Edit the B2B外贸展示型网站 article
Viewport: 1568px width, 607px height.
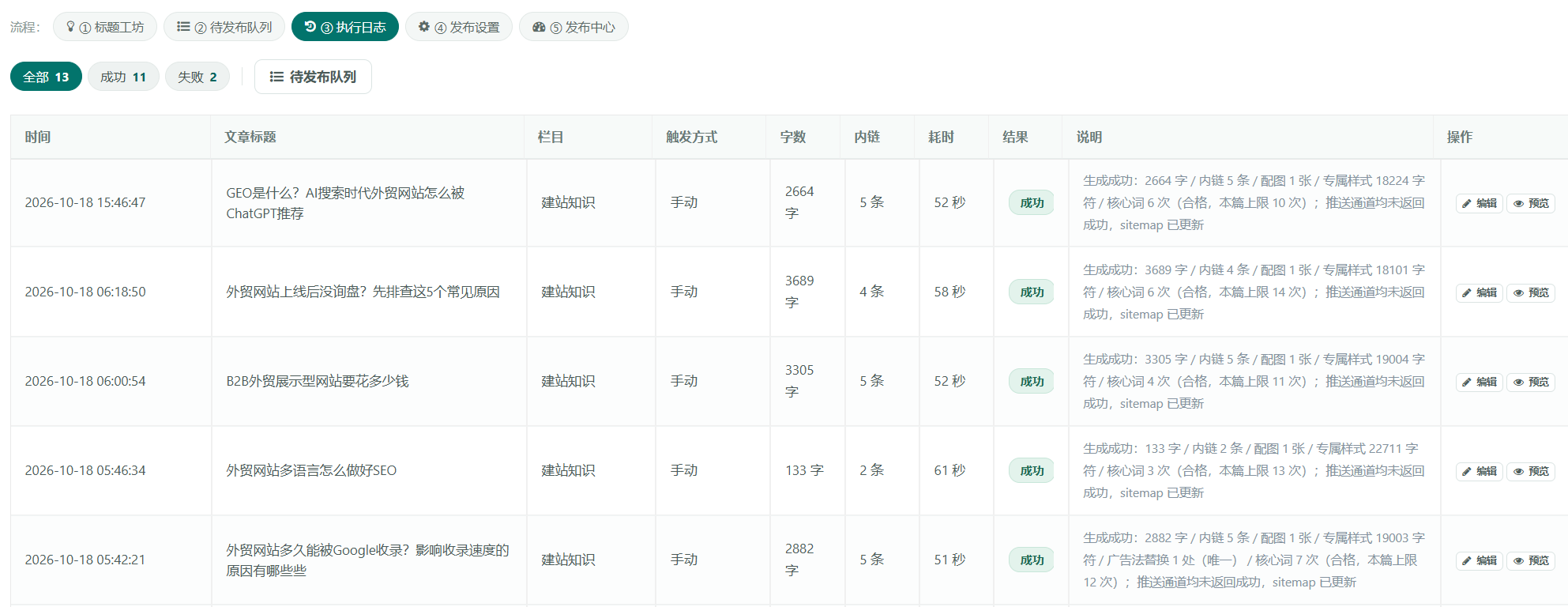pos(1479,382)
